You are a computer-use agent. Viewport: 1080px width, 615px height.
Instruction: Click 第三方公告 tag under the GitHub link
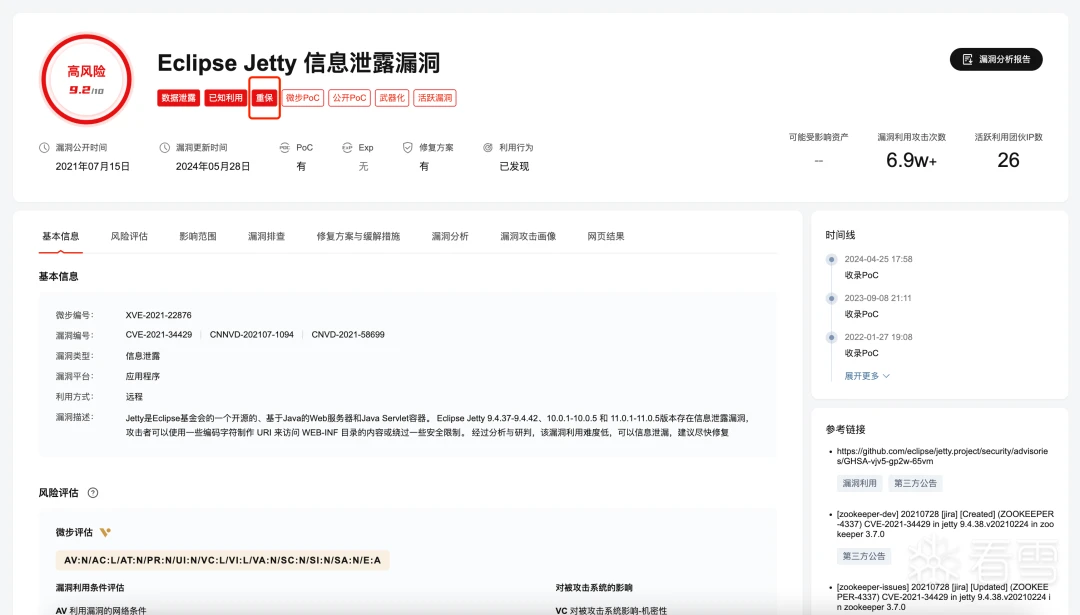pyautogui.click(x=915, y=483)
